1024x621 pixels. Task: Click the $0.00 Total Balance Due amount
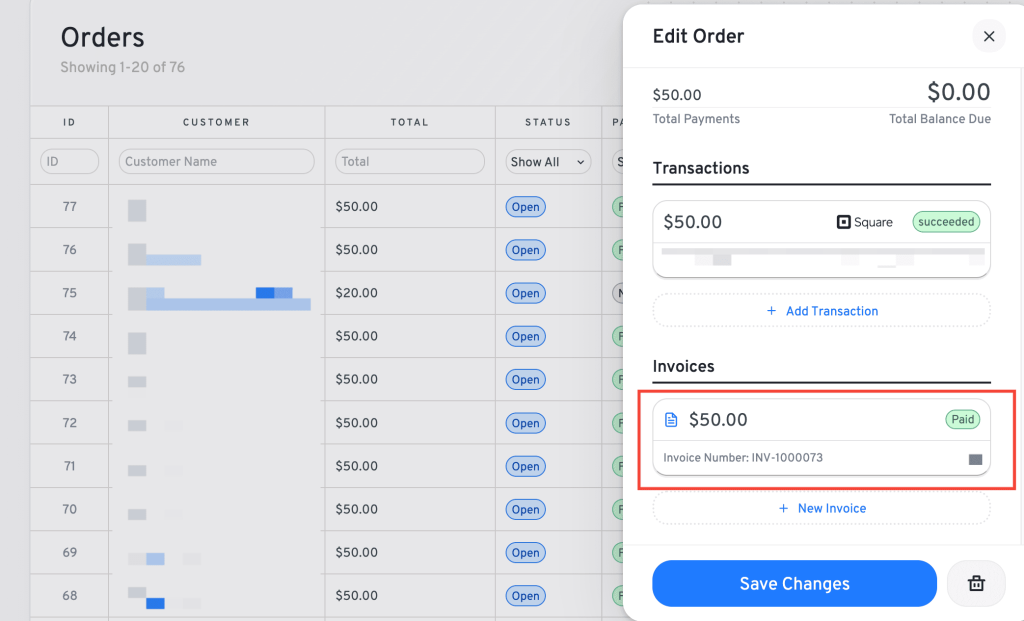pyautogui.click(x=959, y=93)
